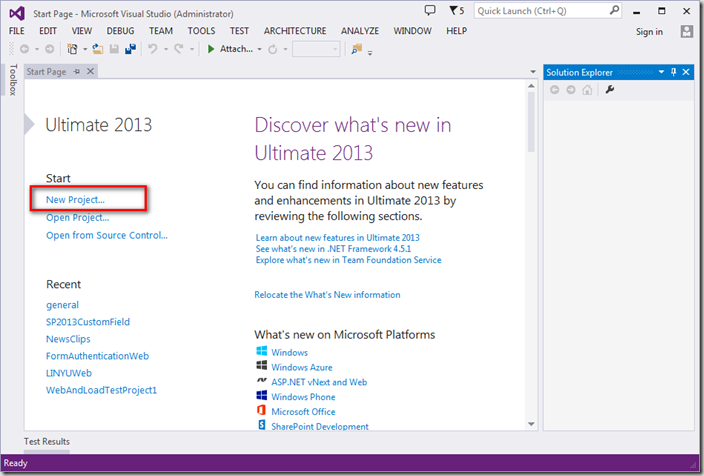Open the feedback speech bubble icon
The width and height of the screenshot is (704, 476).
(430, 10)
